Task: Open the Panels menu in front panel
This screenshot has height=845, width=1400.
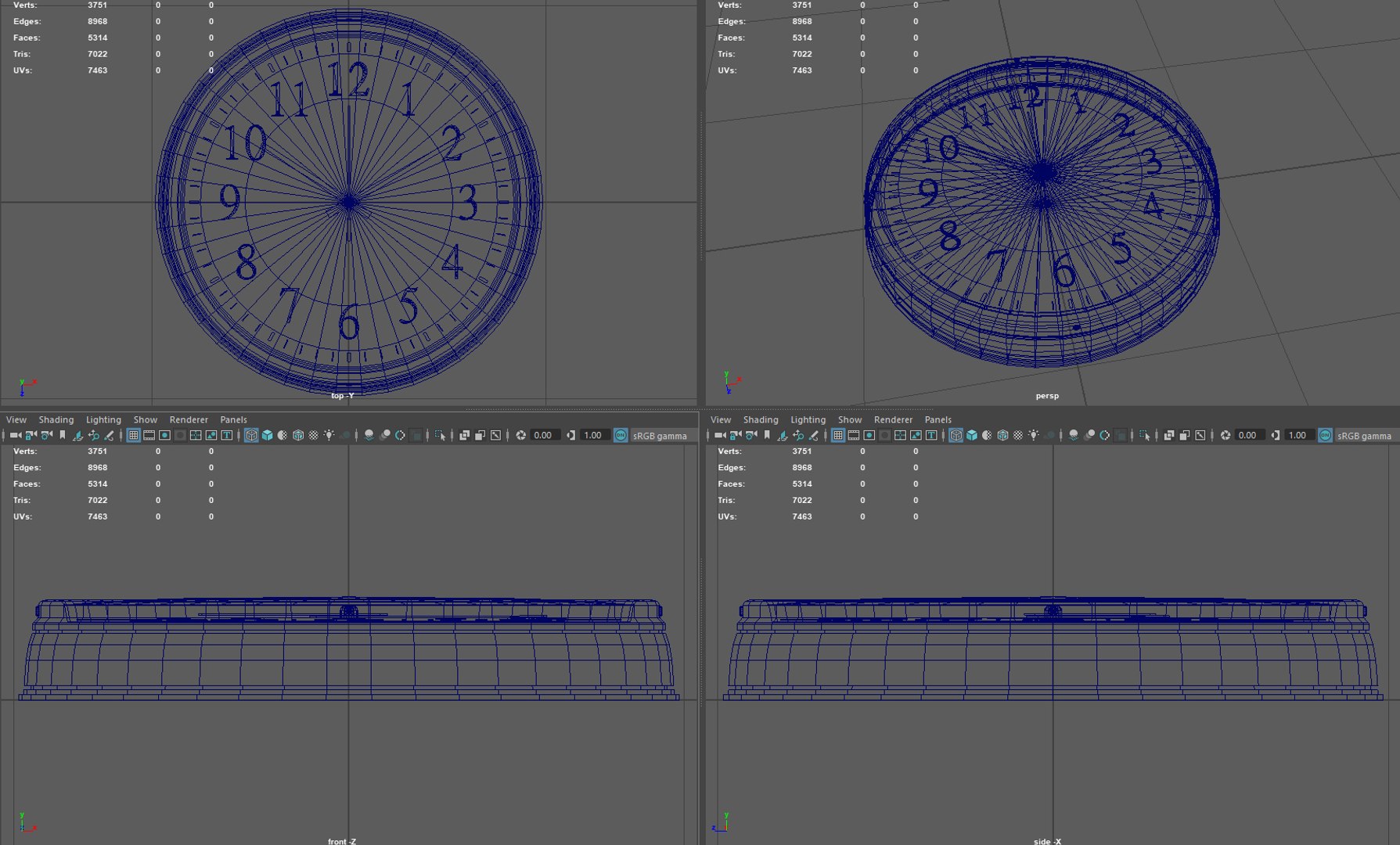Action: pyautogui.click(x=233, y=419)
